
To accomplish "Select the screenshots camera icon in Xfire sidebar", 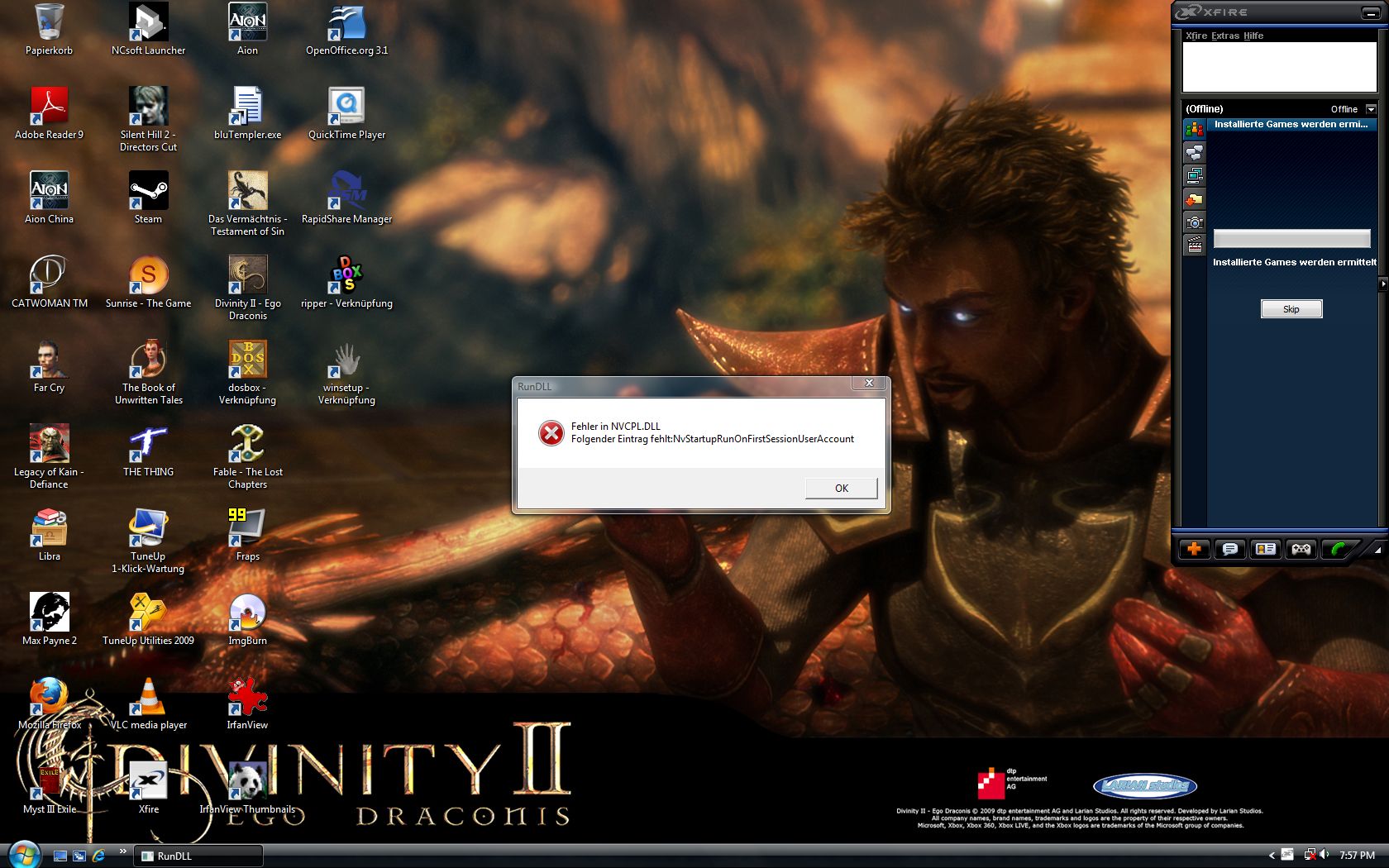I will [1194, 222].
